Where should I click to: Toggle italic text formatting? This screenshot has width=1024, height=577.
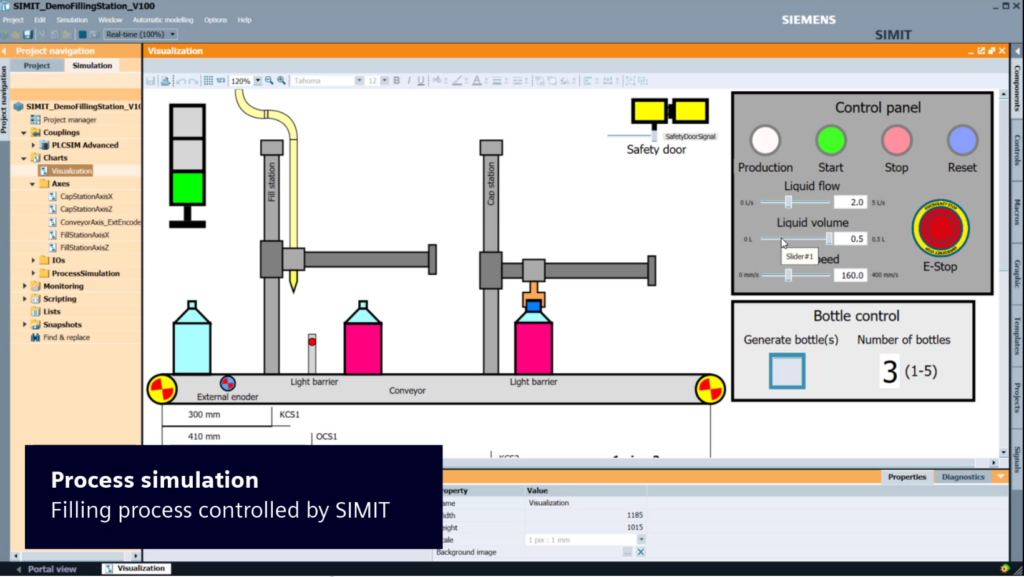pyautogui.click(x=410, y=80)
